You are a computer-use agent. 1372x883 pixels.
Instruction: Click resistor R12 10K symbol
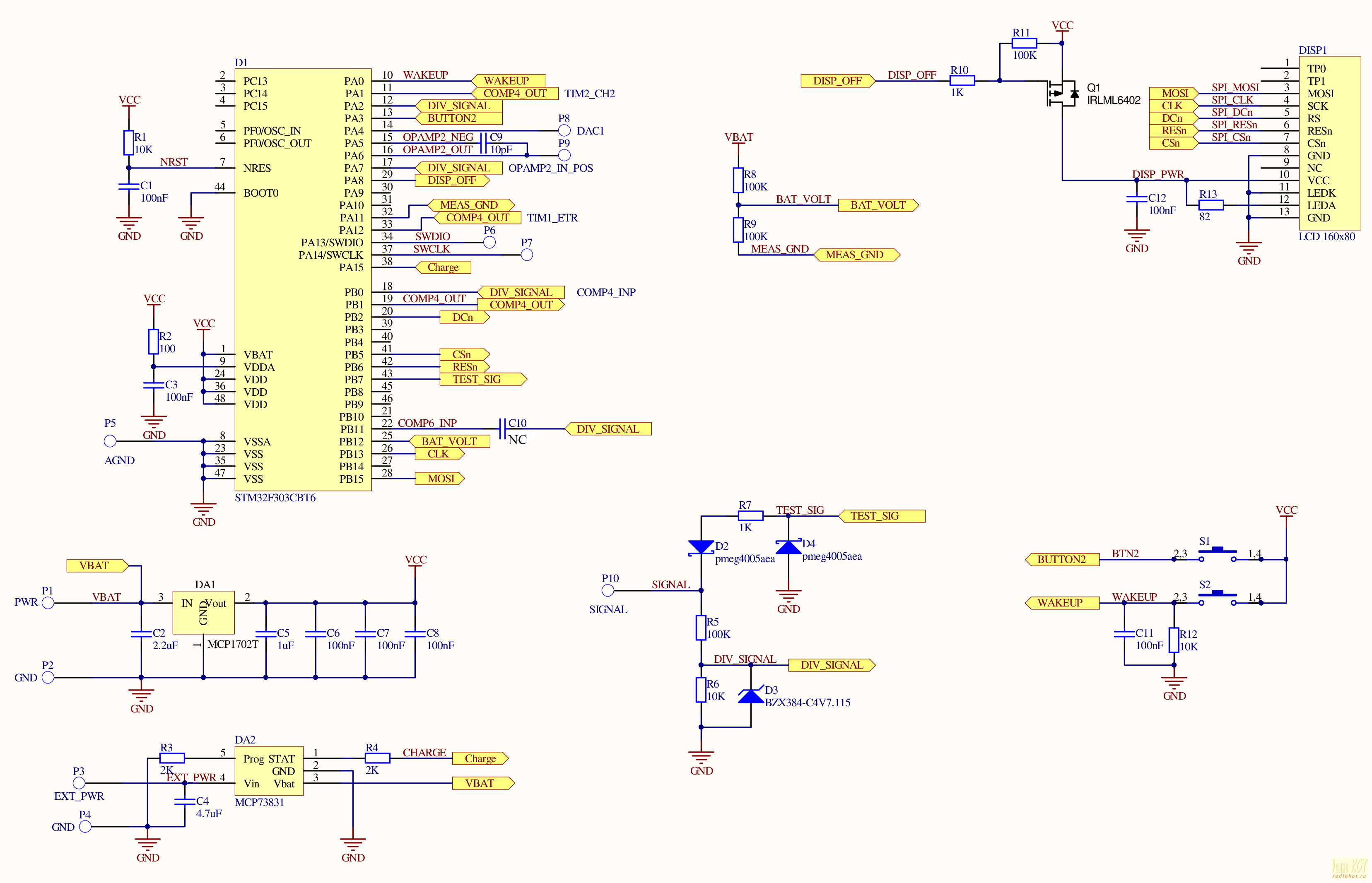pos(1174,640)
